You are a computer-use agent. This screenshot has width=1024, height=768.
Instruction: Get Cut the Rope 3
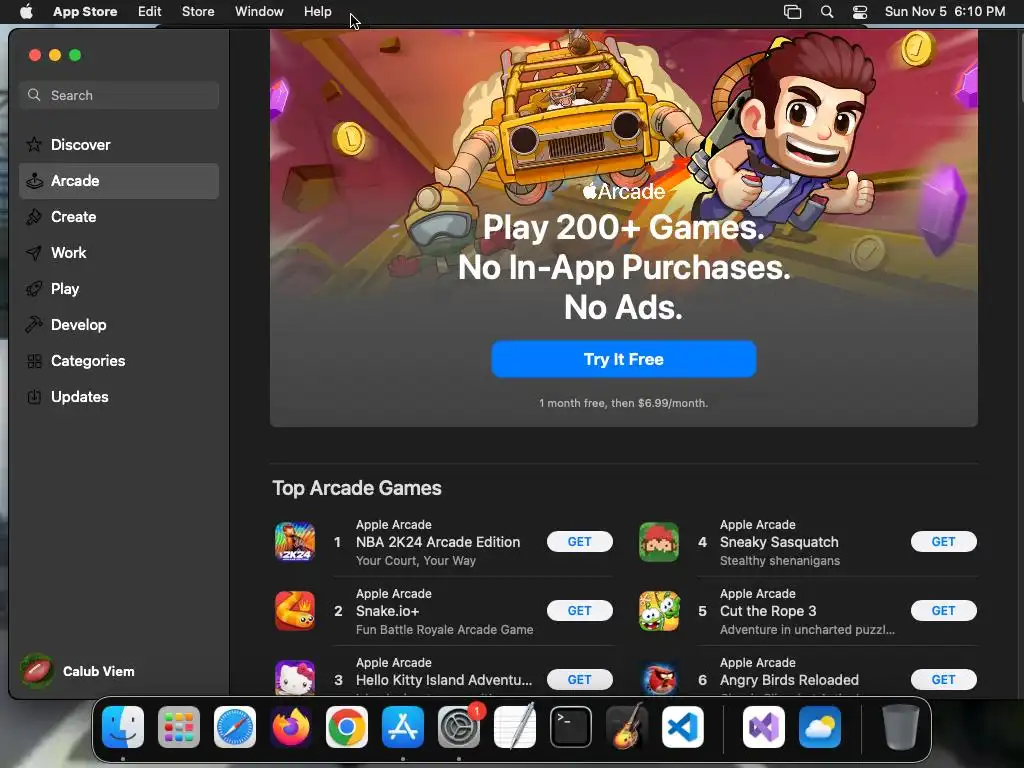point(944,611)
